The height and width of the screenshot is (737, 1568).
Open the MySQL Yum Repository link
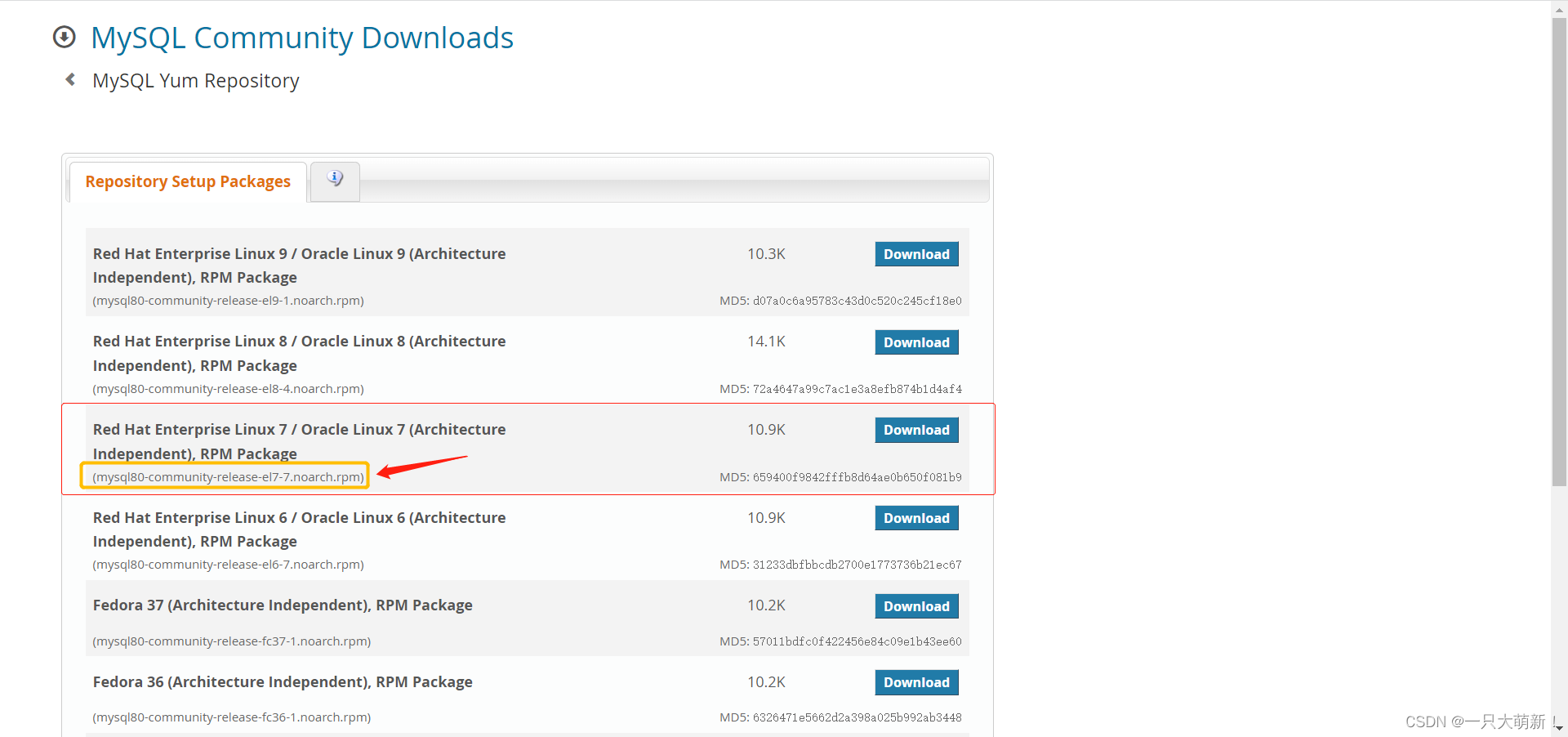[196, 79]
